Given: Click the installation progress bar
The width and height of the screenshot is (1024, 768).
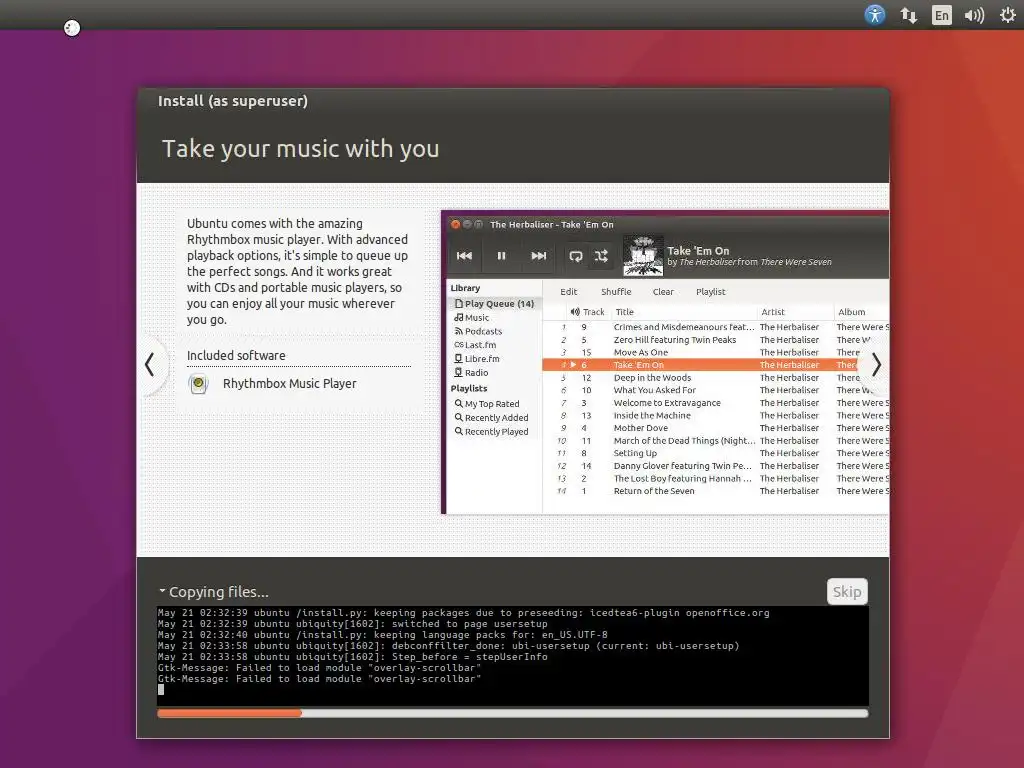Looking at the screenshot, I should click(x=513, y=713).
